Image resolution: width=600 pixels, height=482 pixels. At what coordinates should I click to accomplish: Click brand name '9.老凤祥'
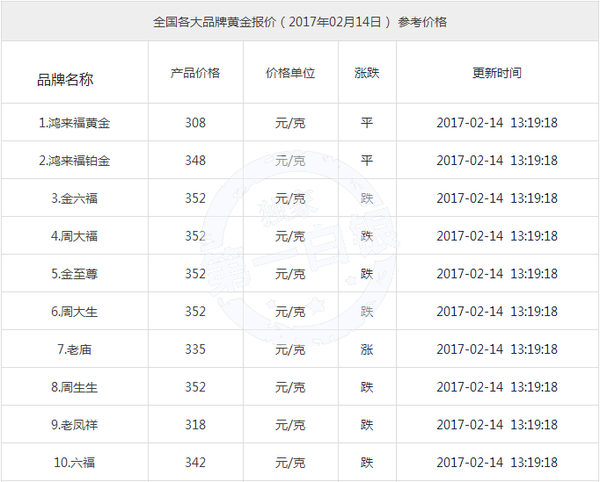(x=74, y=425)
